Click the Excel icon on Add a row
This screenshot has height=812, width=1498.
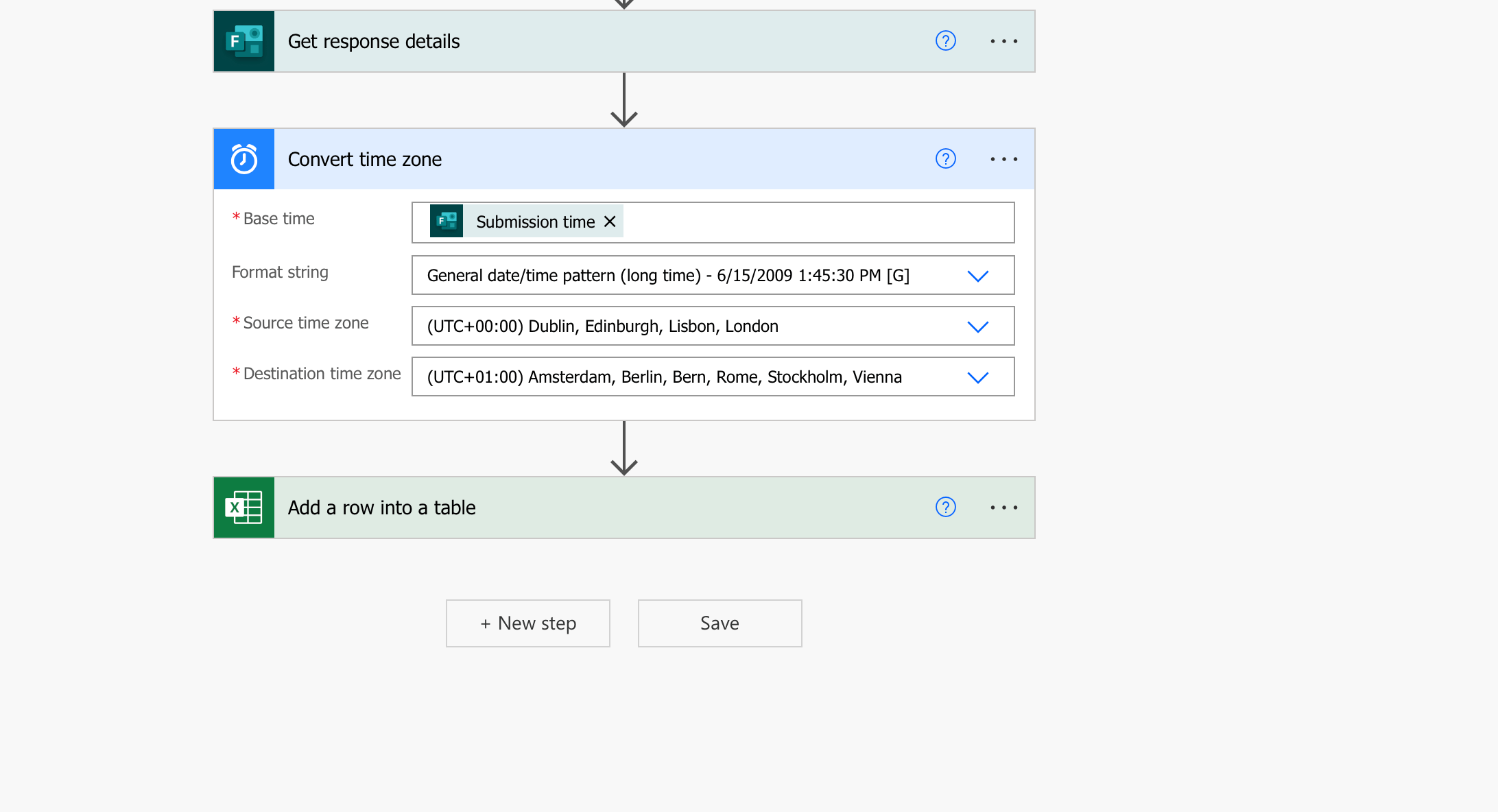(243, 508)
